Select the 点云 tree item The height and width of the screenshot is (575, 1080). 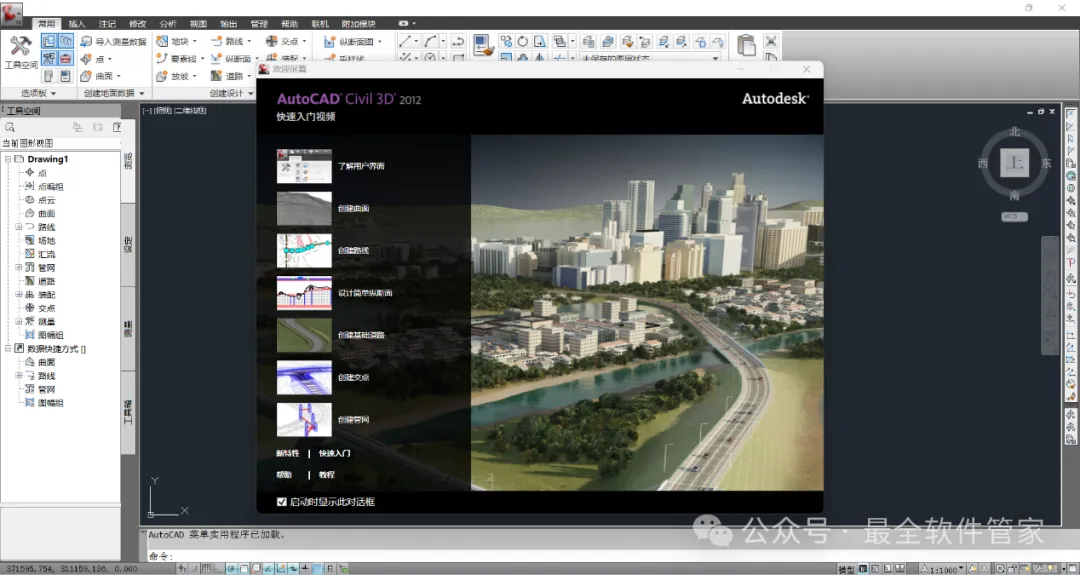point(46,200)
